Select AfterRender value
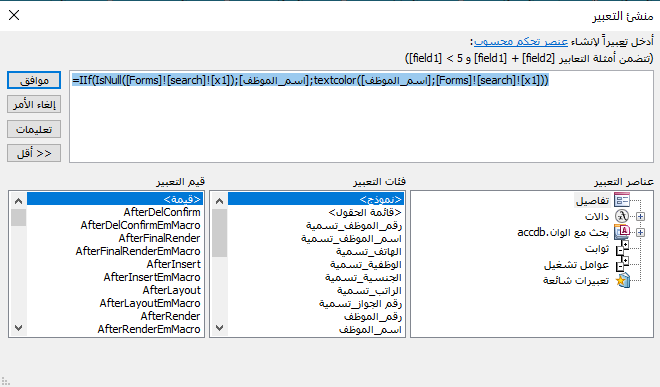The height and width of the screenshot is (387, 660). (x=115, y=317)
